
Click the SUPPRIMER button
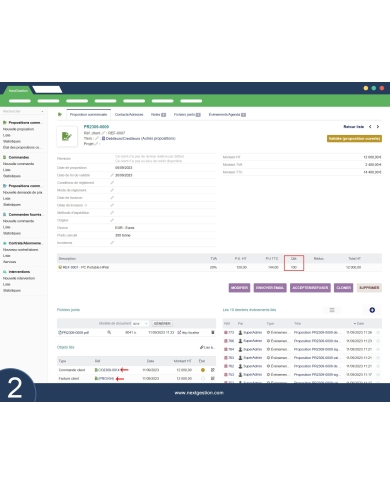(369, 288)
